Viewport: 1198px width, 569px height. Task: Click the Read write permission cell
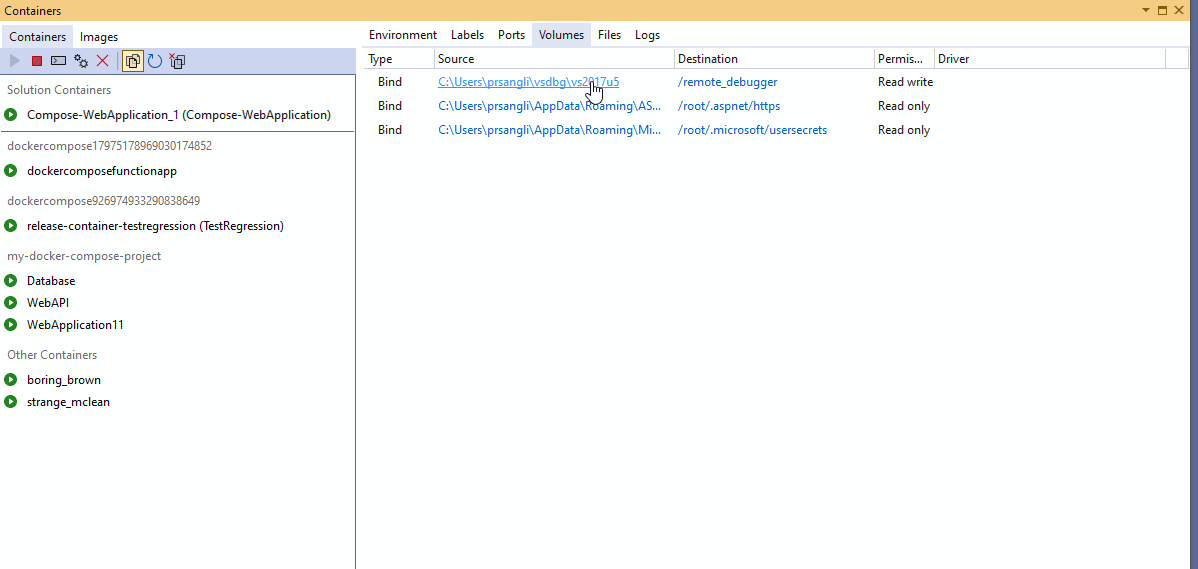(x=905, y=82)
